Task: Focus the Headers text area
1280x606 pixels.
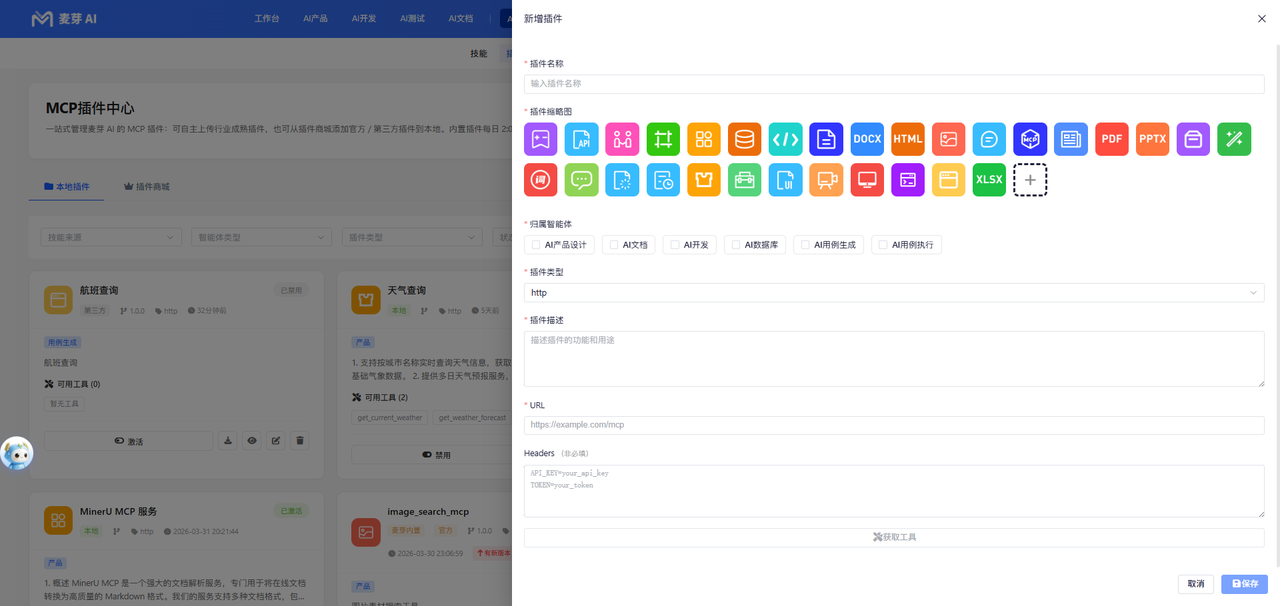Action: pyautogui.click(x=894, y=491)
